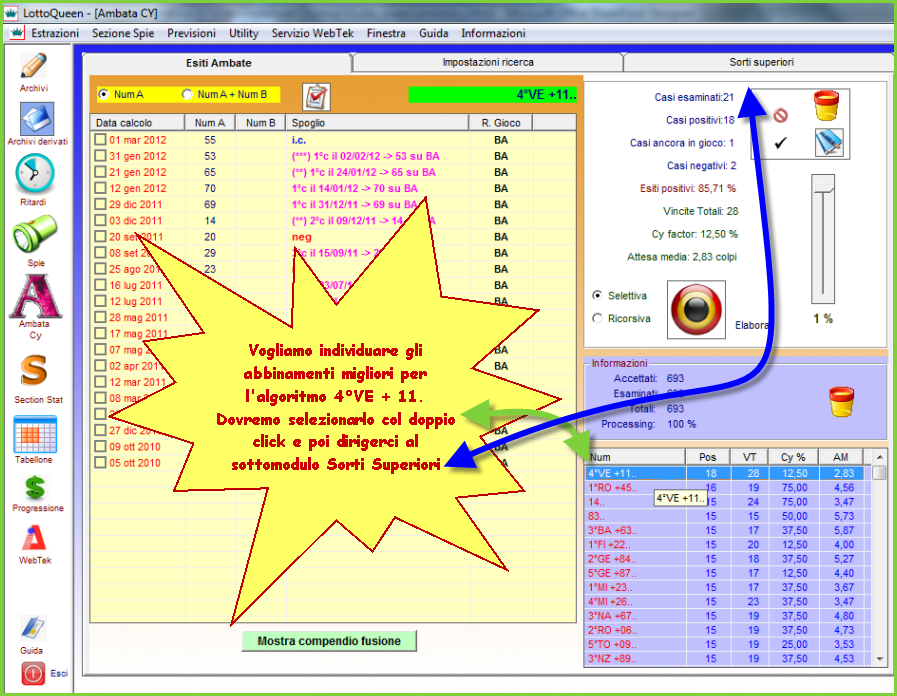Click the bucket icon in Informazioni panel

point(842,401)
